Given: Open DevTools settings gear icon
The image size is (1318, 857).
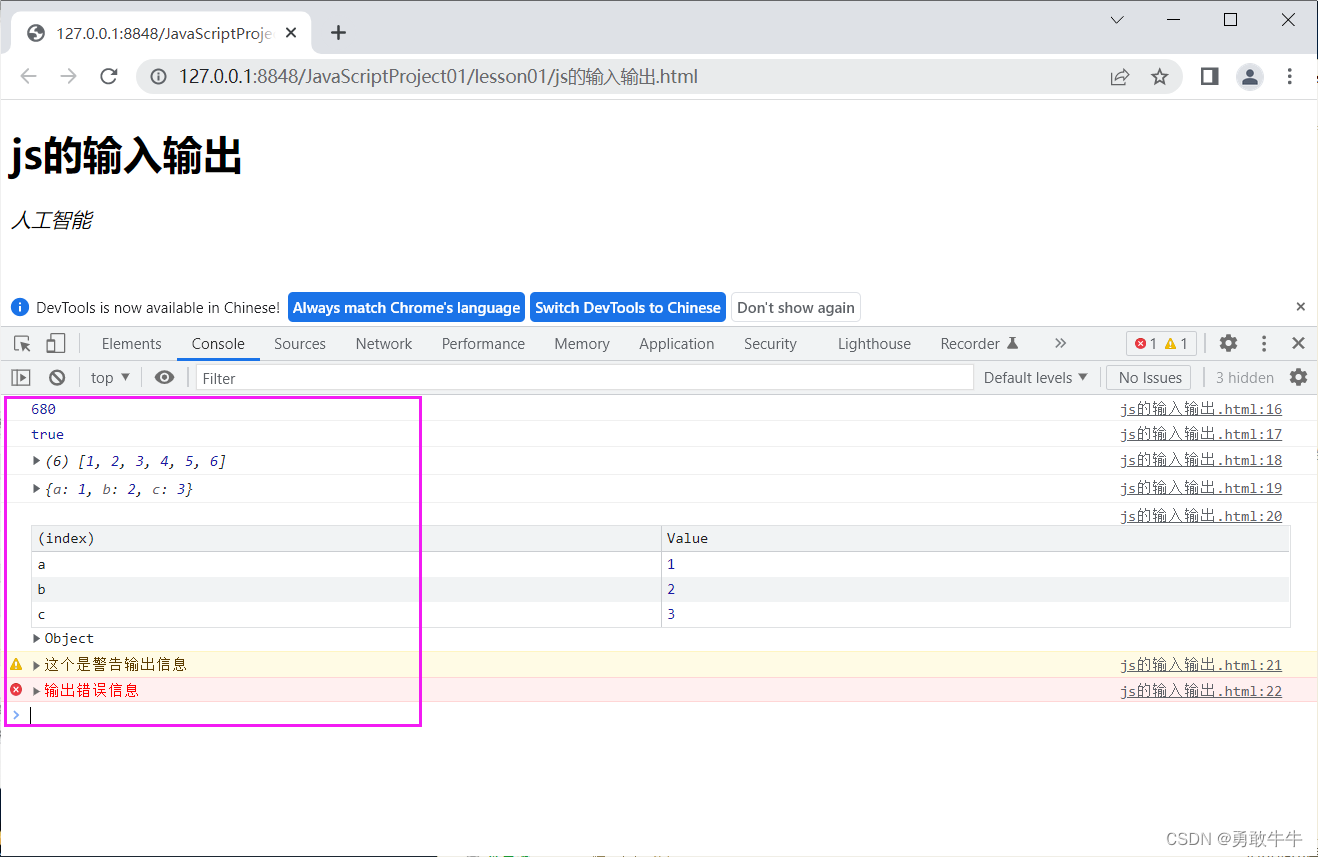Looking at the screenshot, I should [1228, 343].
